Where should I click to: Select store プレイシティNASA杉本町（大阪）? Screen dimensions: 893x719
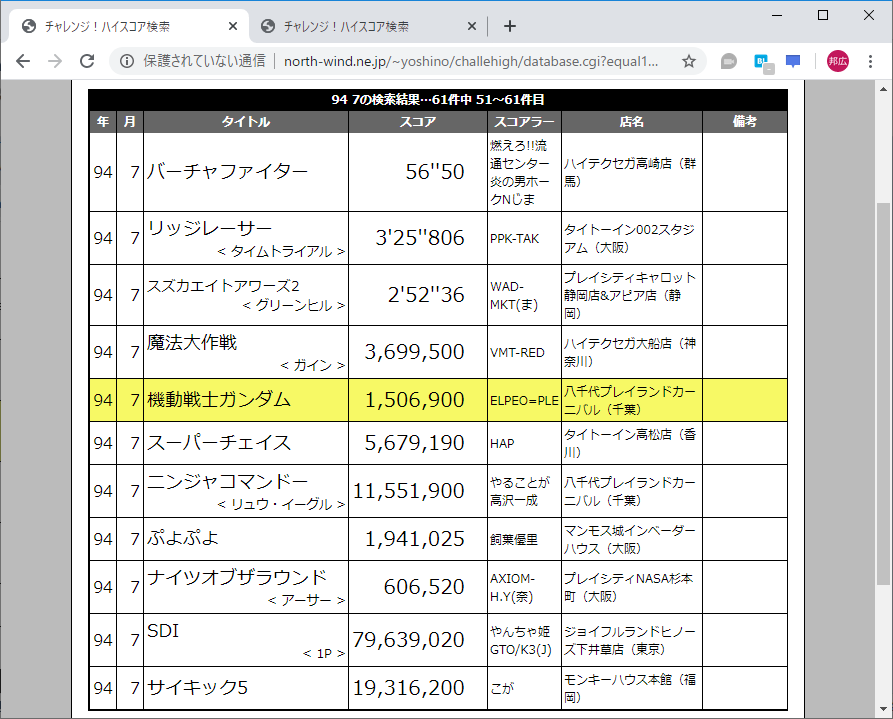coord(629,587)
